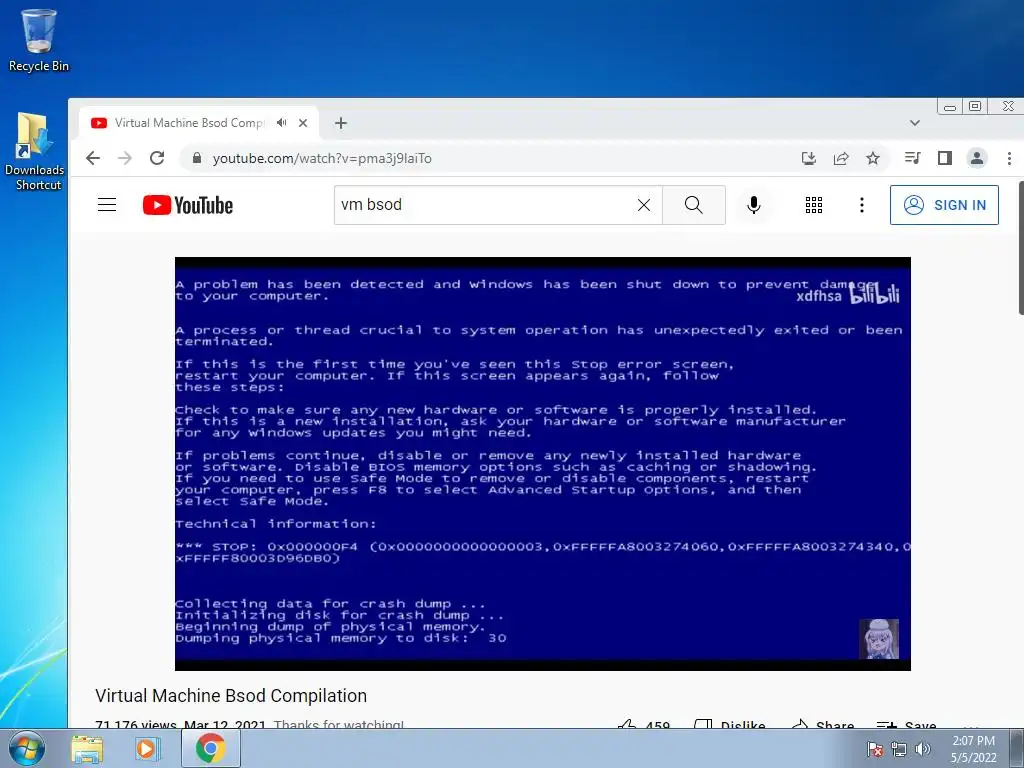The image size is (1024, 768).
Task: Open the Windows Start menu
Action: pyautogui.click(x=27, y=748)
